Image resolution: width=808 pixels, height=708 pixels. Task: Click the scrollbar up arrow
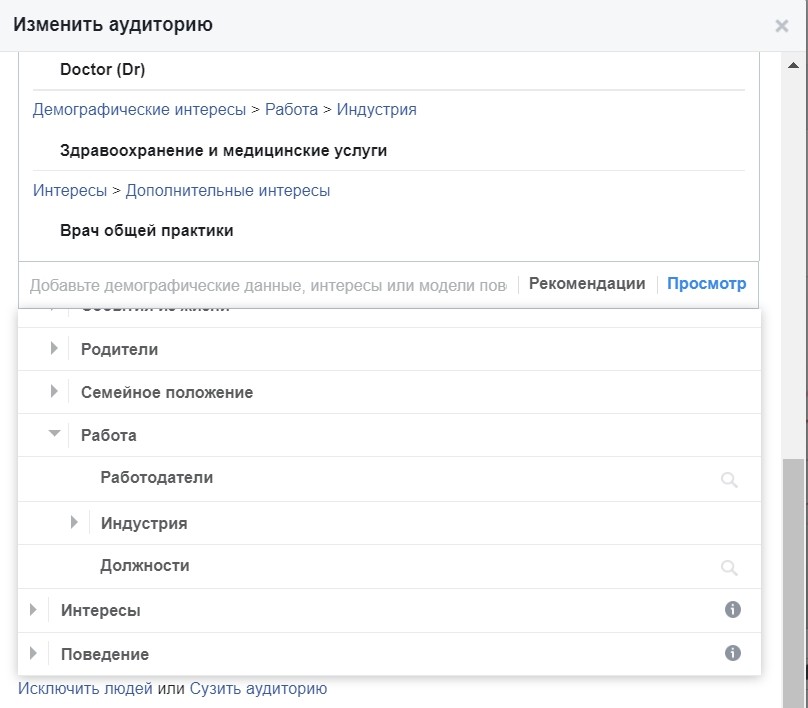794,65
